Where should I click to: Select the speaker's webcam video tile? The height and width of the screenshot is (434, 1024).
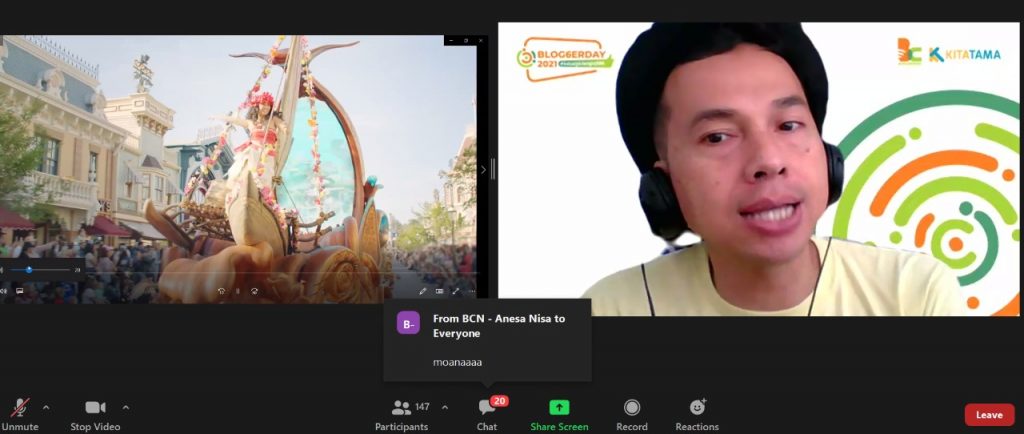point(758,169)
